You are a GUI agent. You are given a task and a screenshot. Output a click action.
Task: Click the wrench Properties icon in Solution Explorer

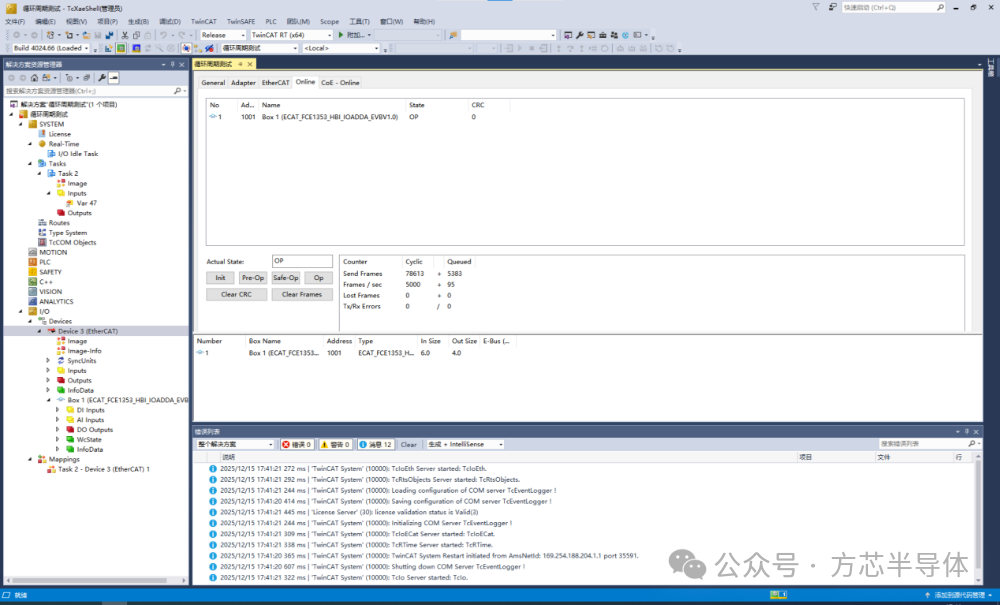(x=101, y=78)
